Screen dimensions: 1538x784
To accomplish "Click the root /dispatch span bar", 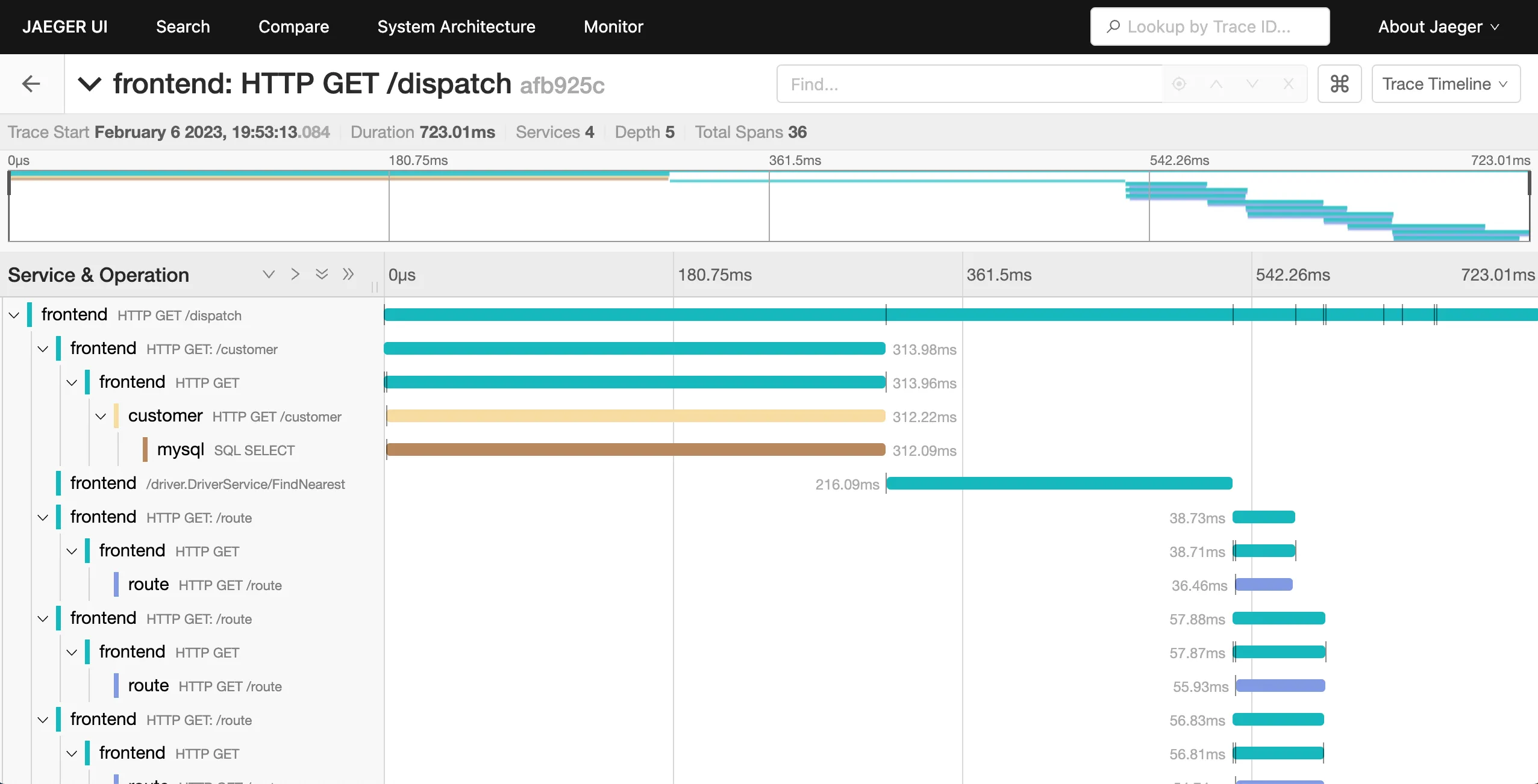I will 961,315.
